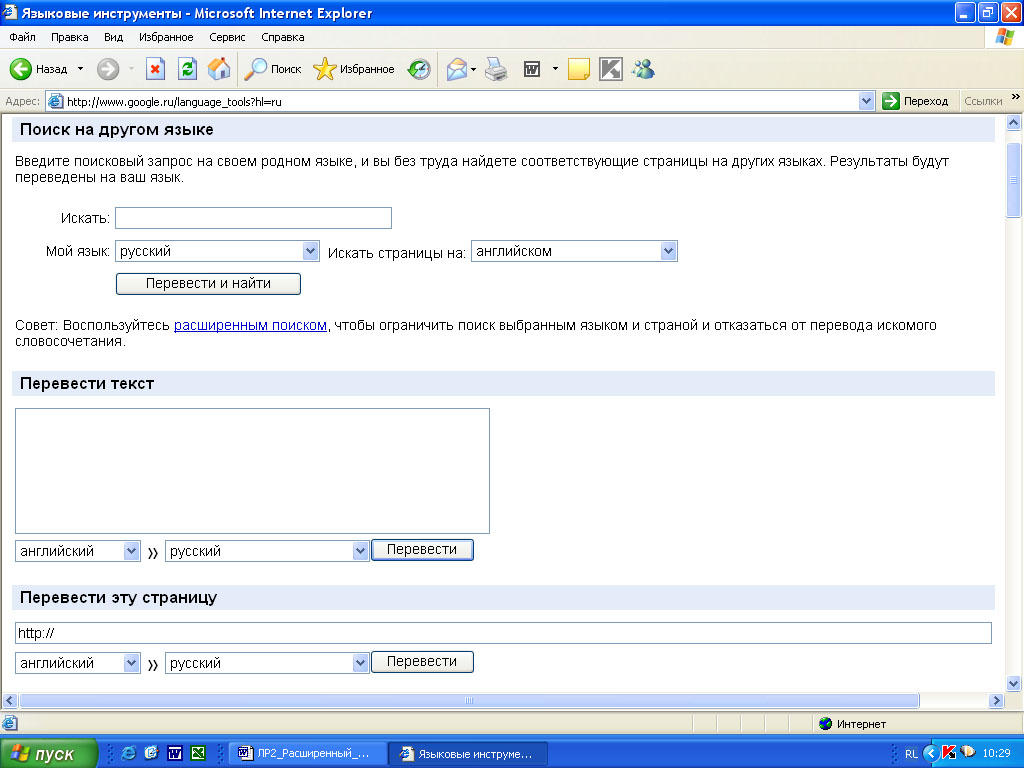Open the Mail button dropdown arrow

(473, 69)
